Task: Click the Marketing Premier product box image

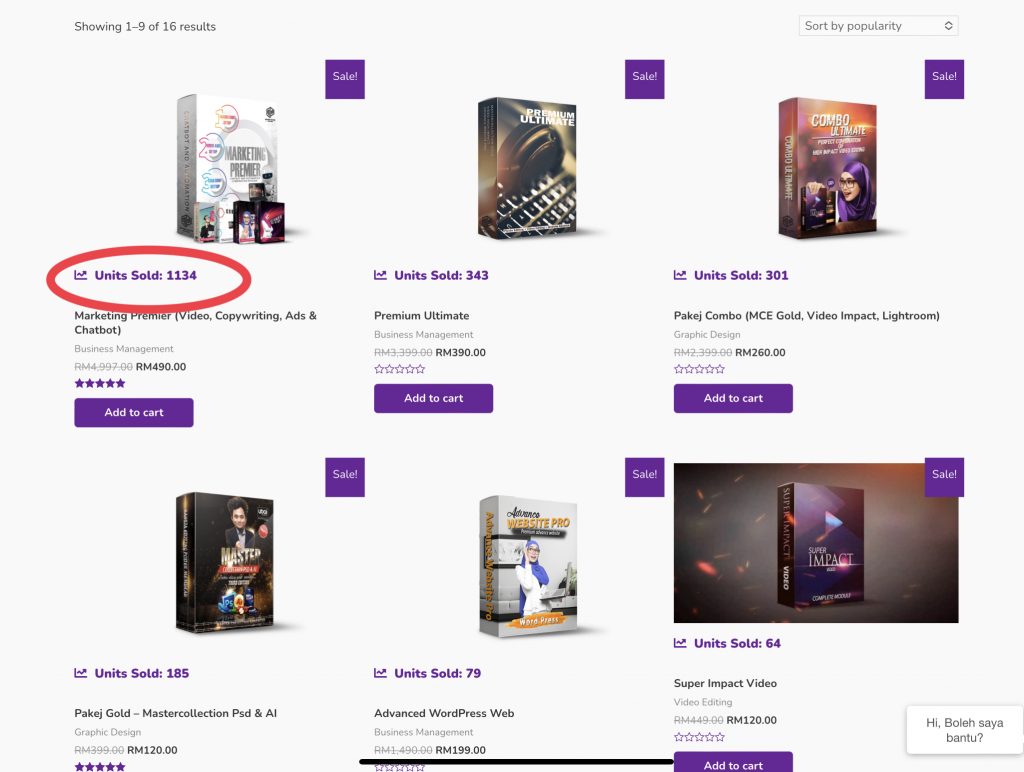Action: 230,168
